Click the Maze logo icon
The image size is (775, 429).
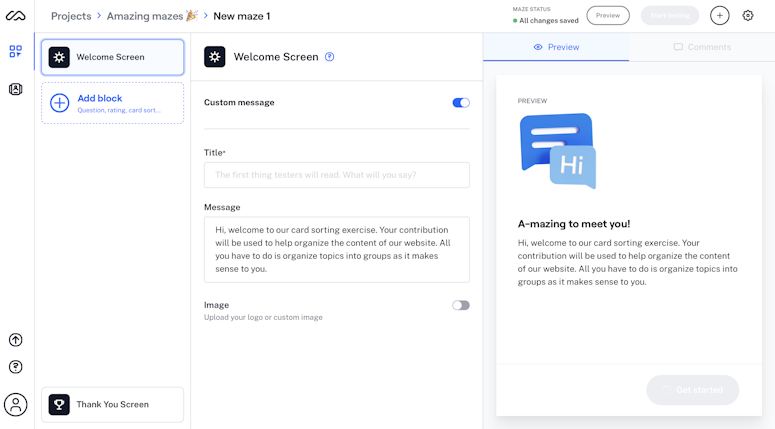pos(15,16)
